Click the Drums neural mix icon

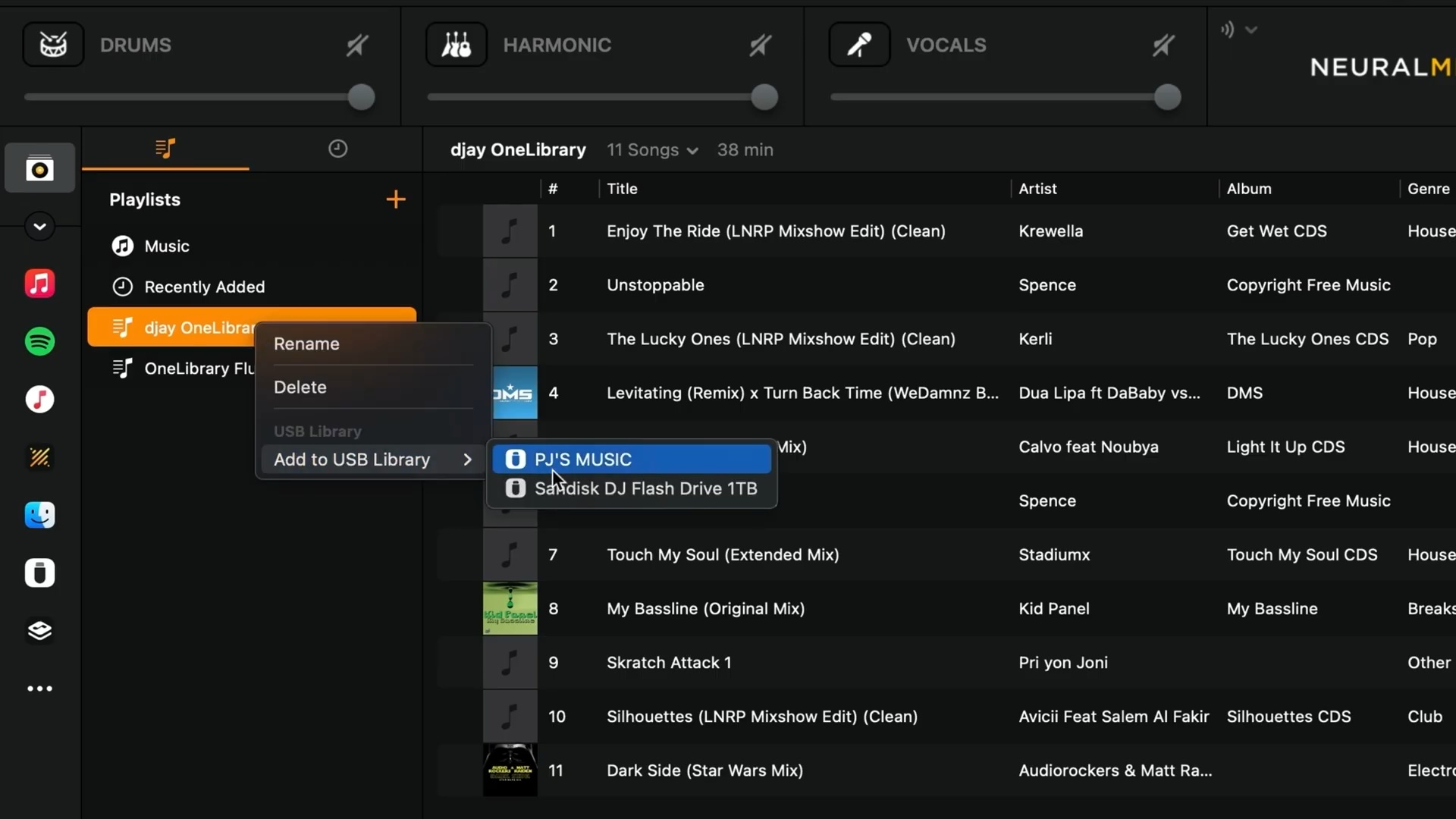[53, 45]
